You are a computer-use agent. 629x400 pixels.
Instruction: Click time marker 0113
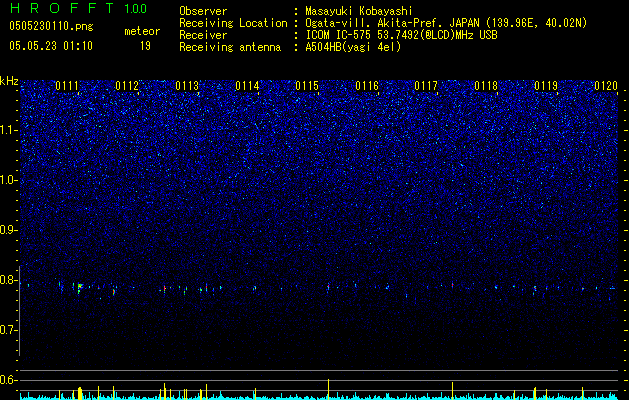[x=187, y=86]
